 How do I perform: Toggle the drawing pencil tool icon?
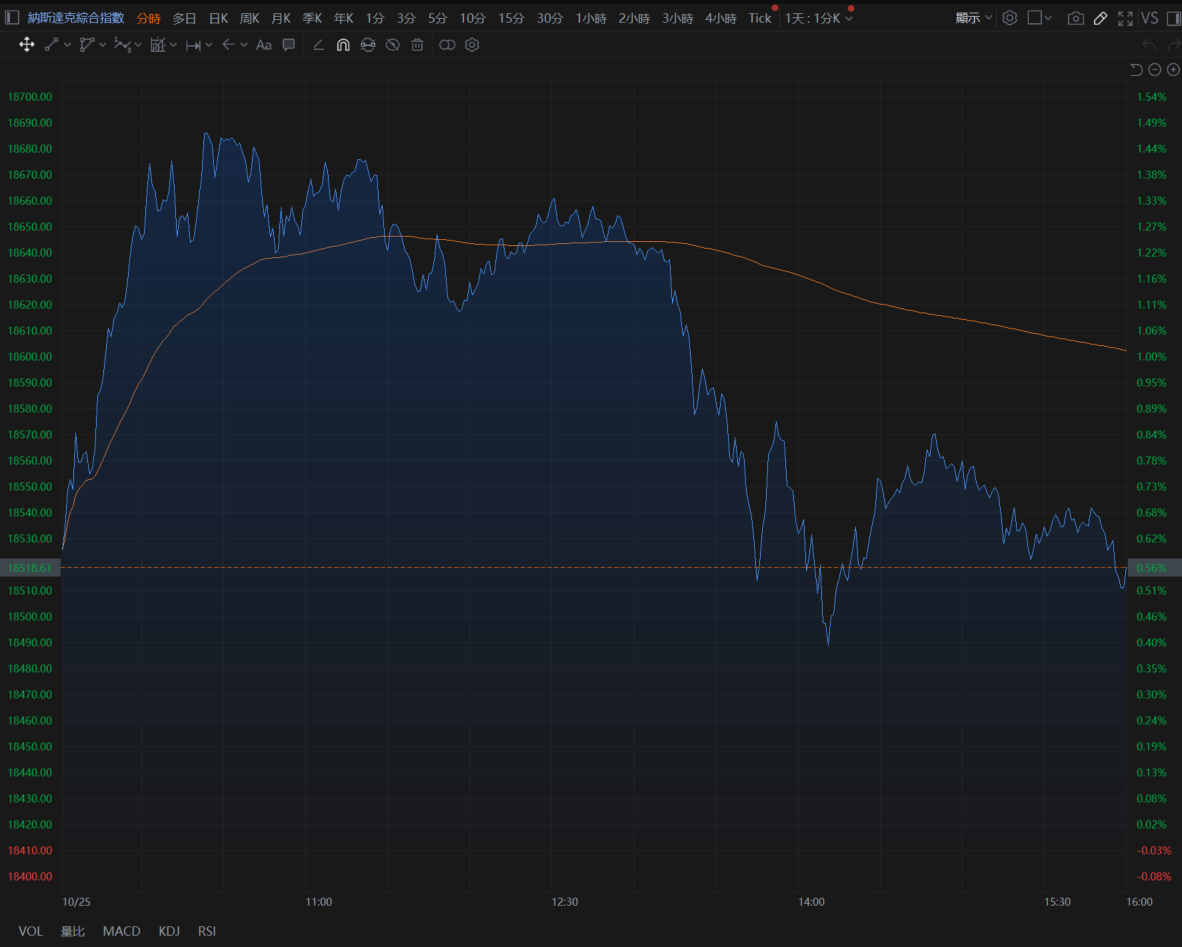point(1101,18)
